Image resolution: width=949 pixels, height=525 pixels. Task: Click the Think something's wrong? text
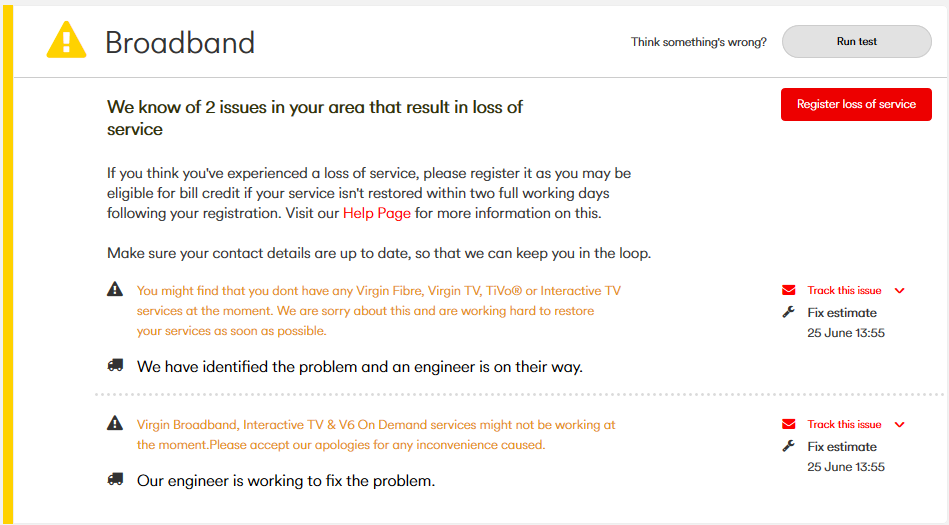699,42
